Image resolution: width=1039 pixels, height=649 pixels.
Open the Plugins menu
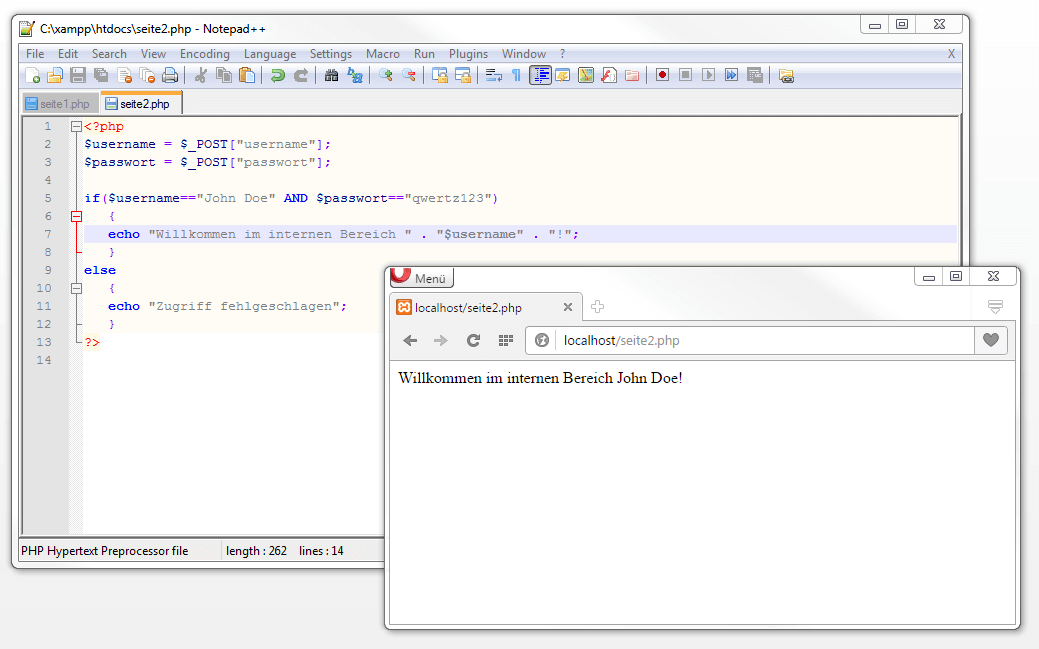click(468, 54)
